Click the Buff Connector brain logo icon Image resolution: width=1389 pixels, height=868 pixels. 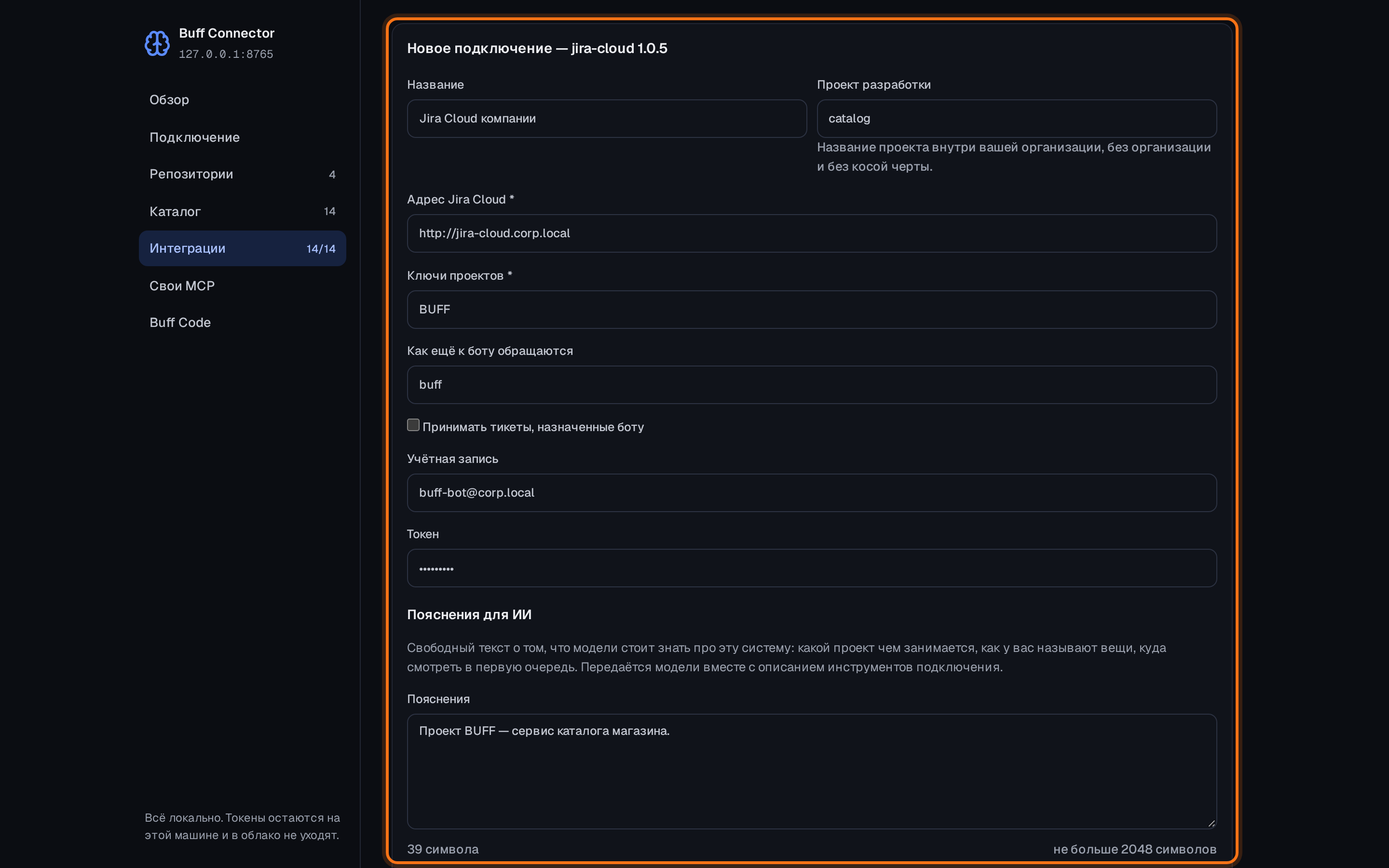[157, 43]
